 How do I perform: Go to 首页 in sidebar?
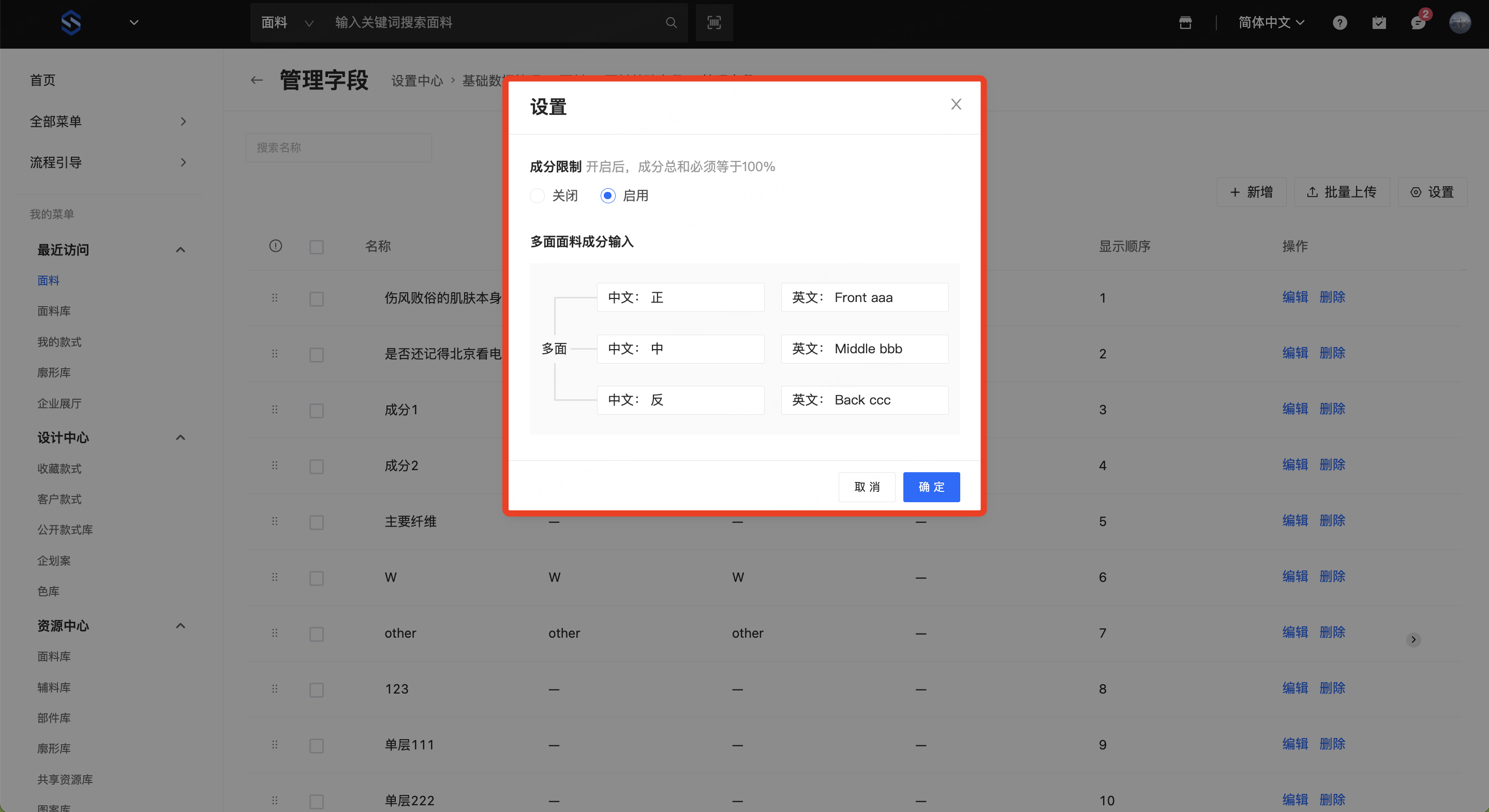[x=43, y=80]
